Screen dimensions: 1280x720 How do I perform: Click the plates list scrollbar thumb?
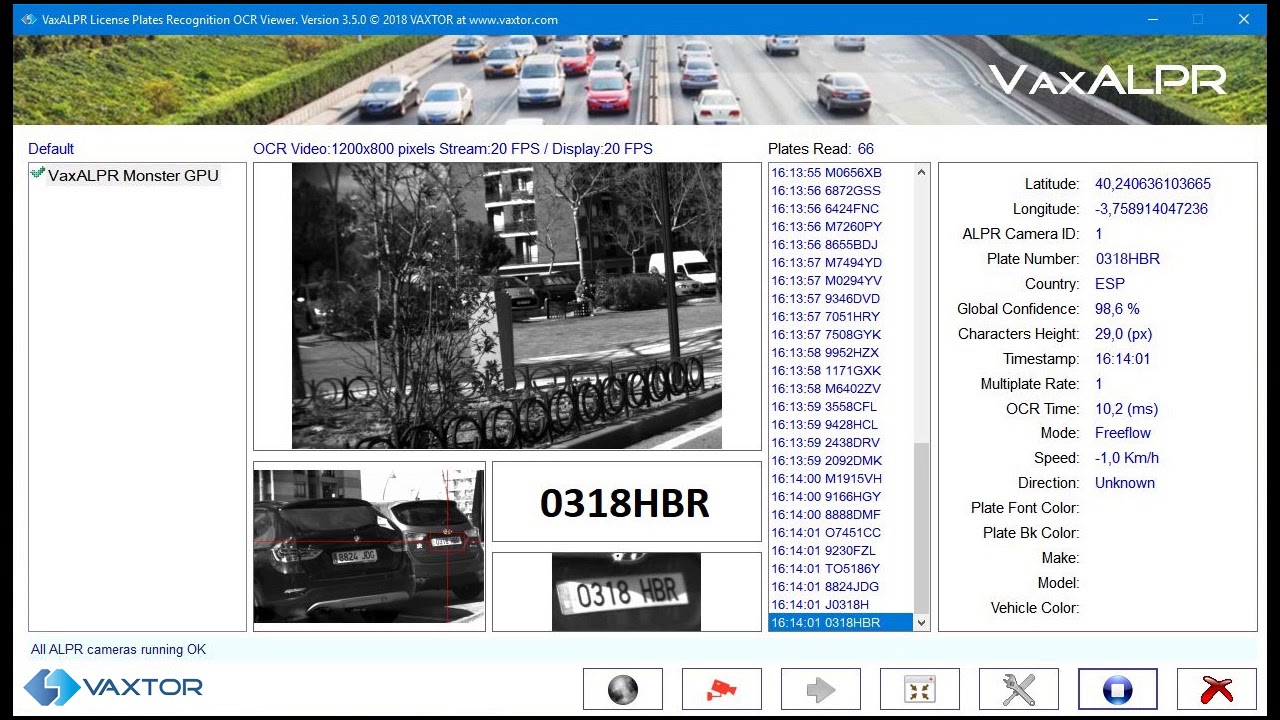click(921, 528)
